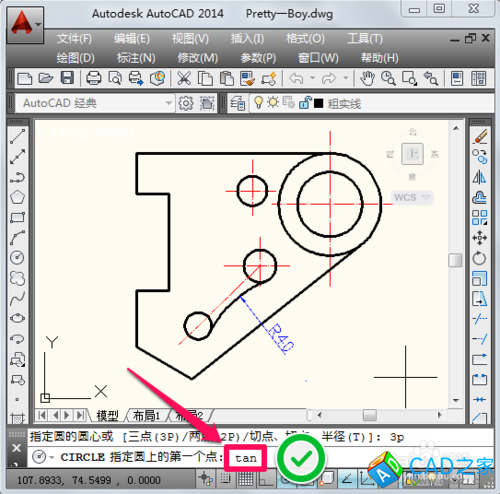
Task: Select the Polygon drawing tool
Action: (x=17, y=197)
